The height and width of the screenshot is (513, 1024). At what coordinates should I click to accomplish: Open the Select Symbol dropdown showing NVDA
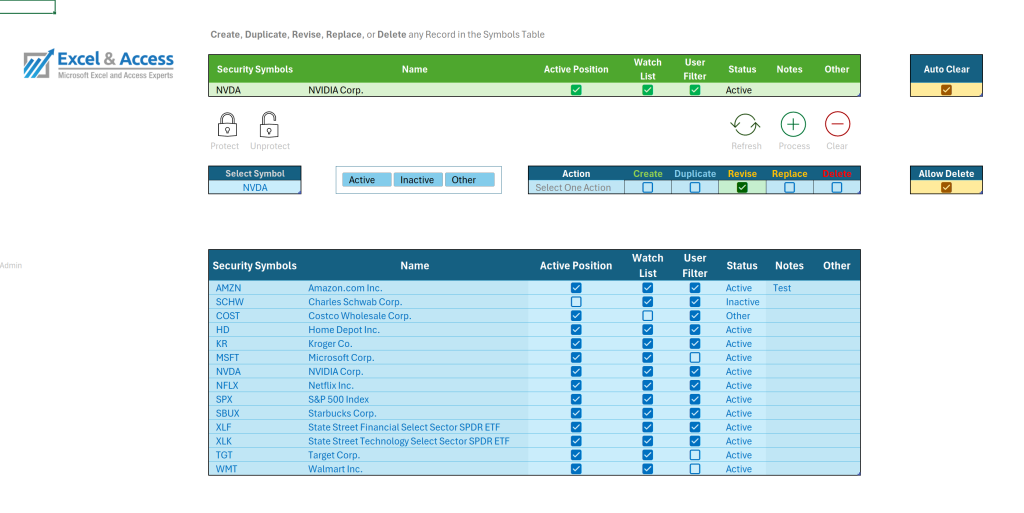pos(255,187)
